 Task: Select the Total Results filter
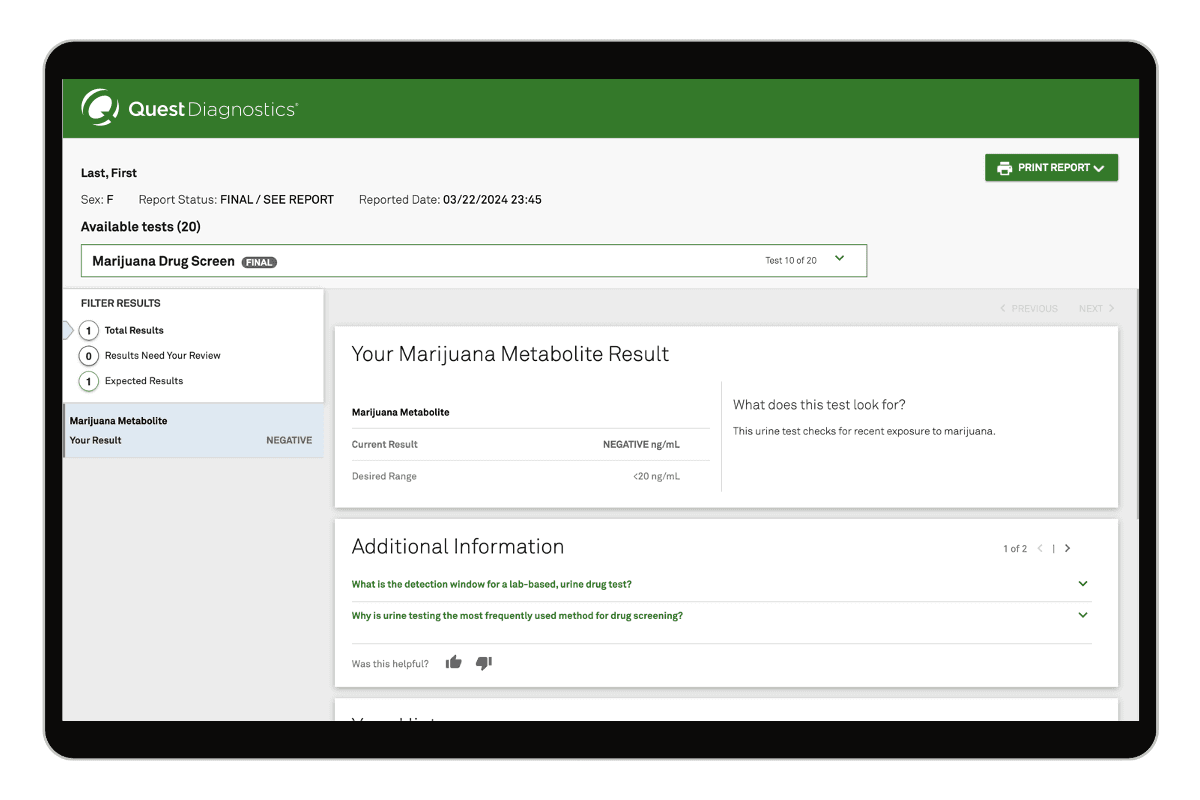tap(133, 330)
